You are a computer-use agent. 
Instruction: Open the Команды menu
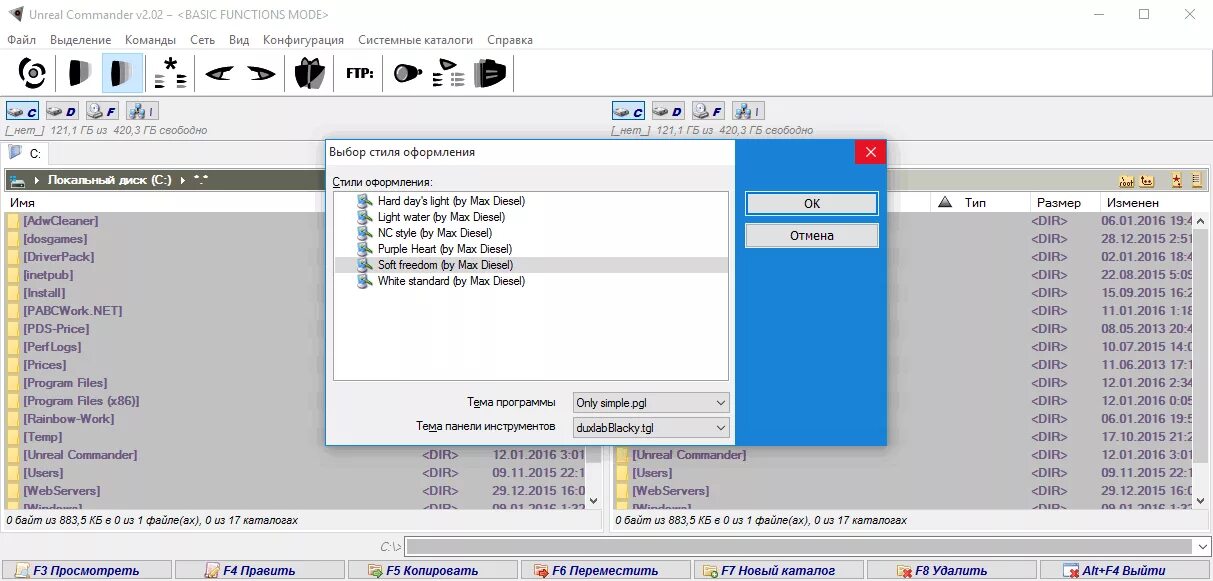click(150, 40)
